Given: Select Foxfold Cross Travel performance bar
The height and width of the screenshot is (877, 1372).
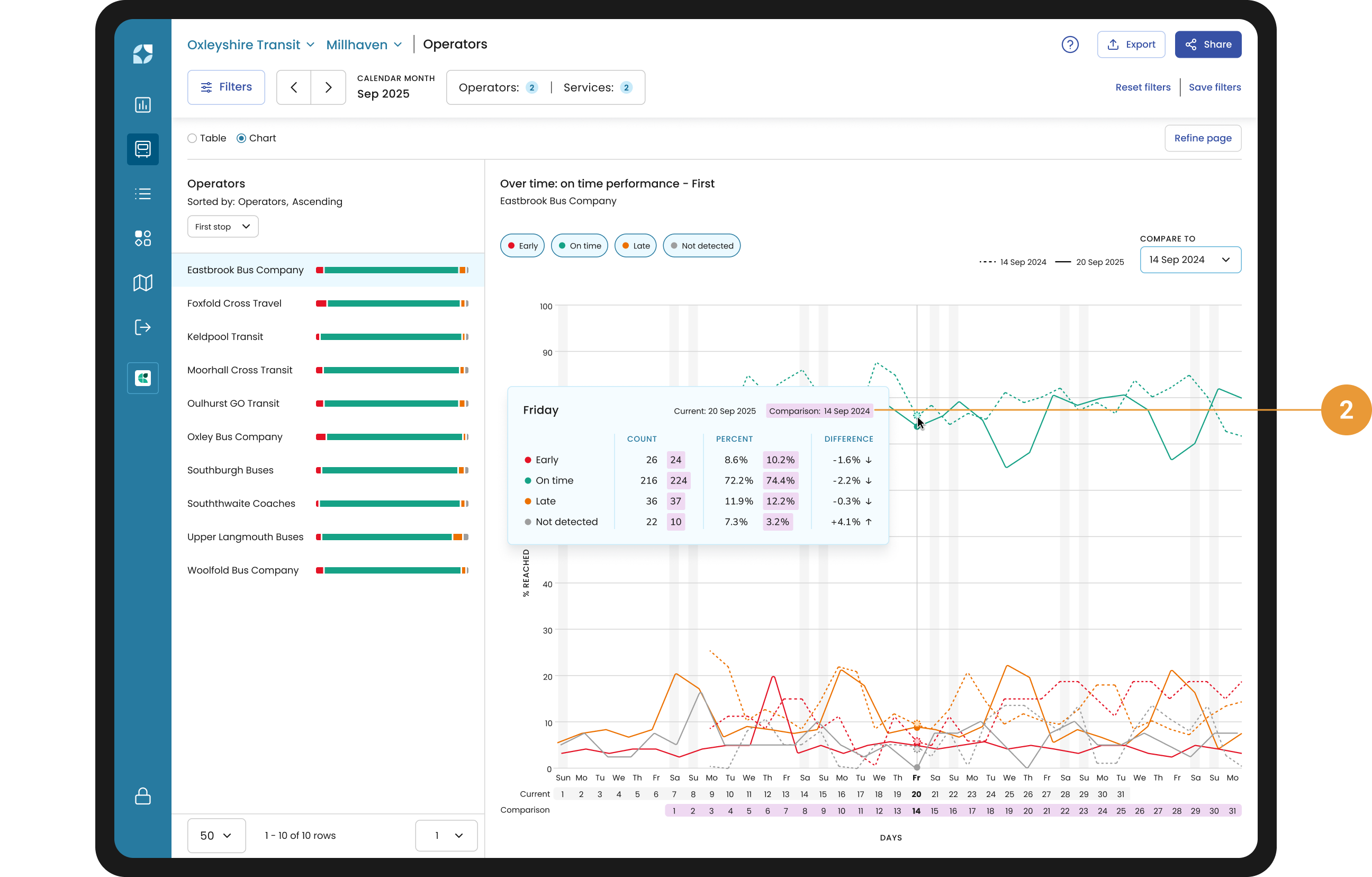Looking at the screenshot, I should (x=392, y=303).
